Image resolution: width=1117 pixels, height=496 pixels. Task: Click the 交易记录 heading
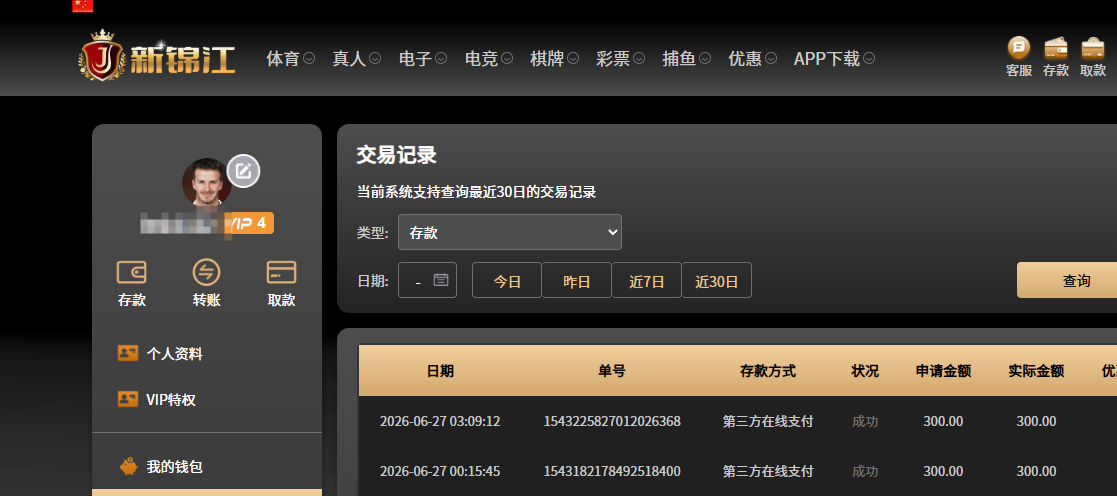[396, 155]
